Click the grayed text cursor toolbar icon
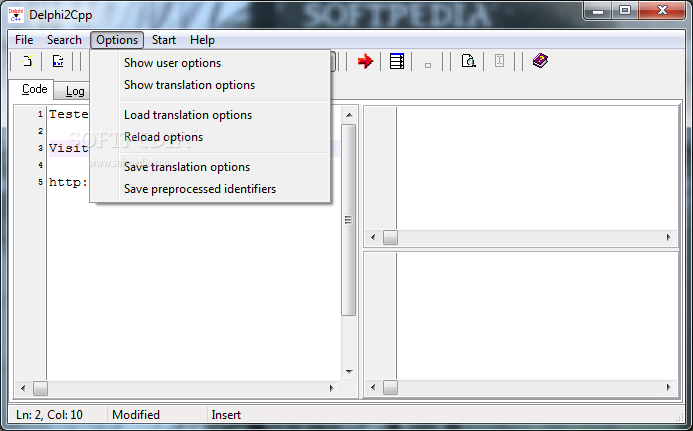Image resolution: width=693 pixels, height=431 pixels. (499, 61)
